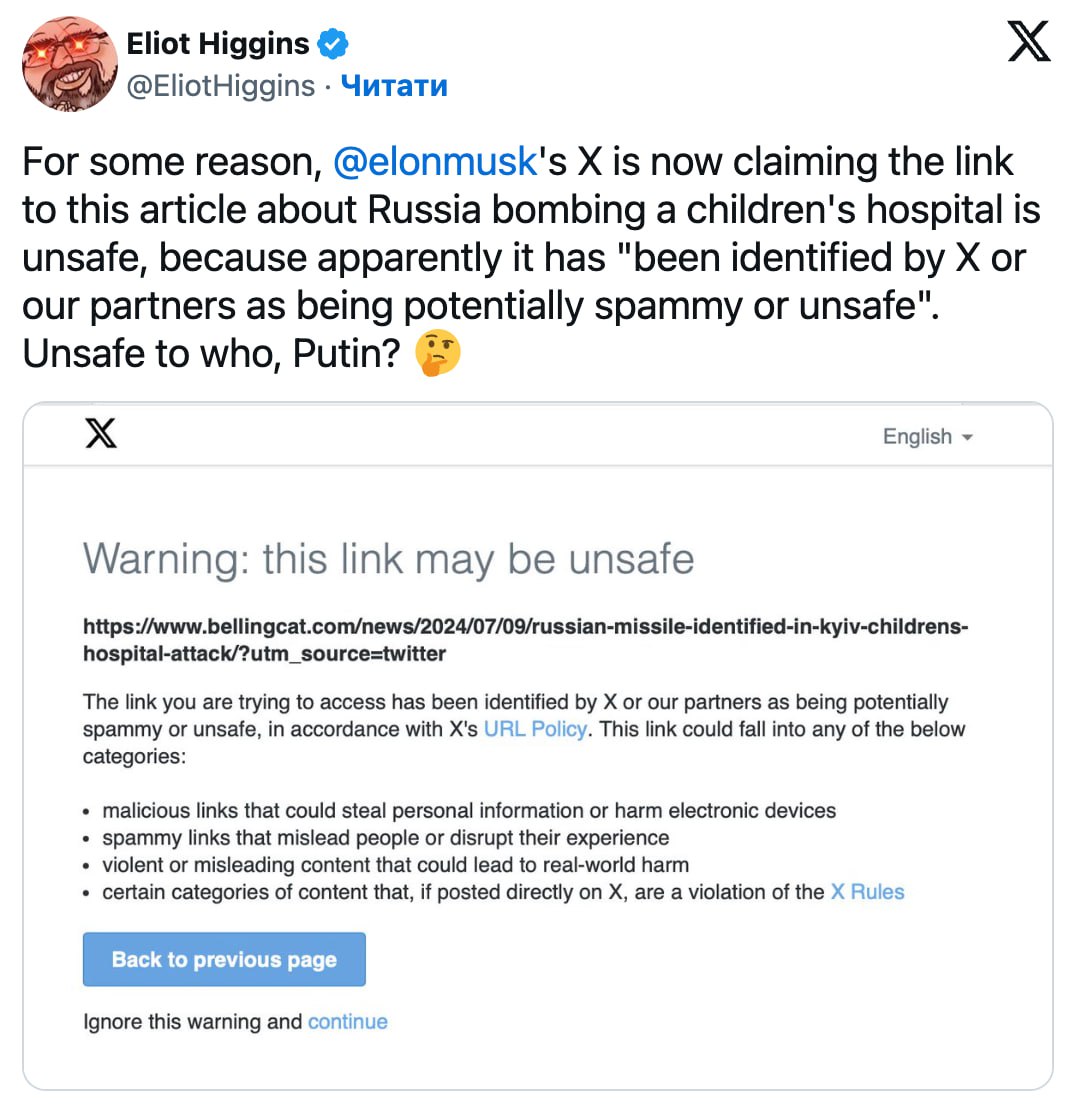
Task: Open the English language dropdown
Action: 927,436
